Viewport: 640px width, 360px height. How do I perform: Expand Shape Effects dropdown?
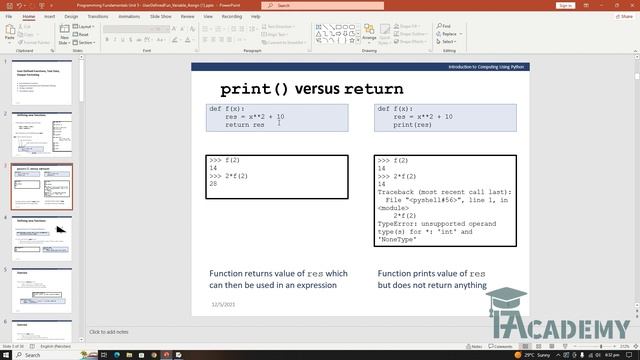coord(409,42)
